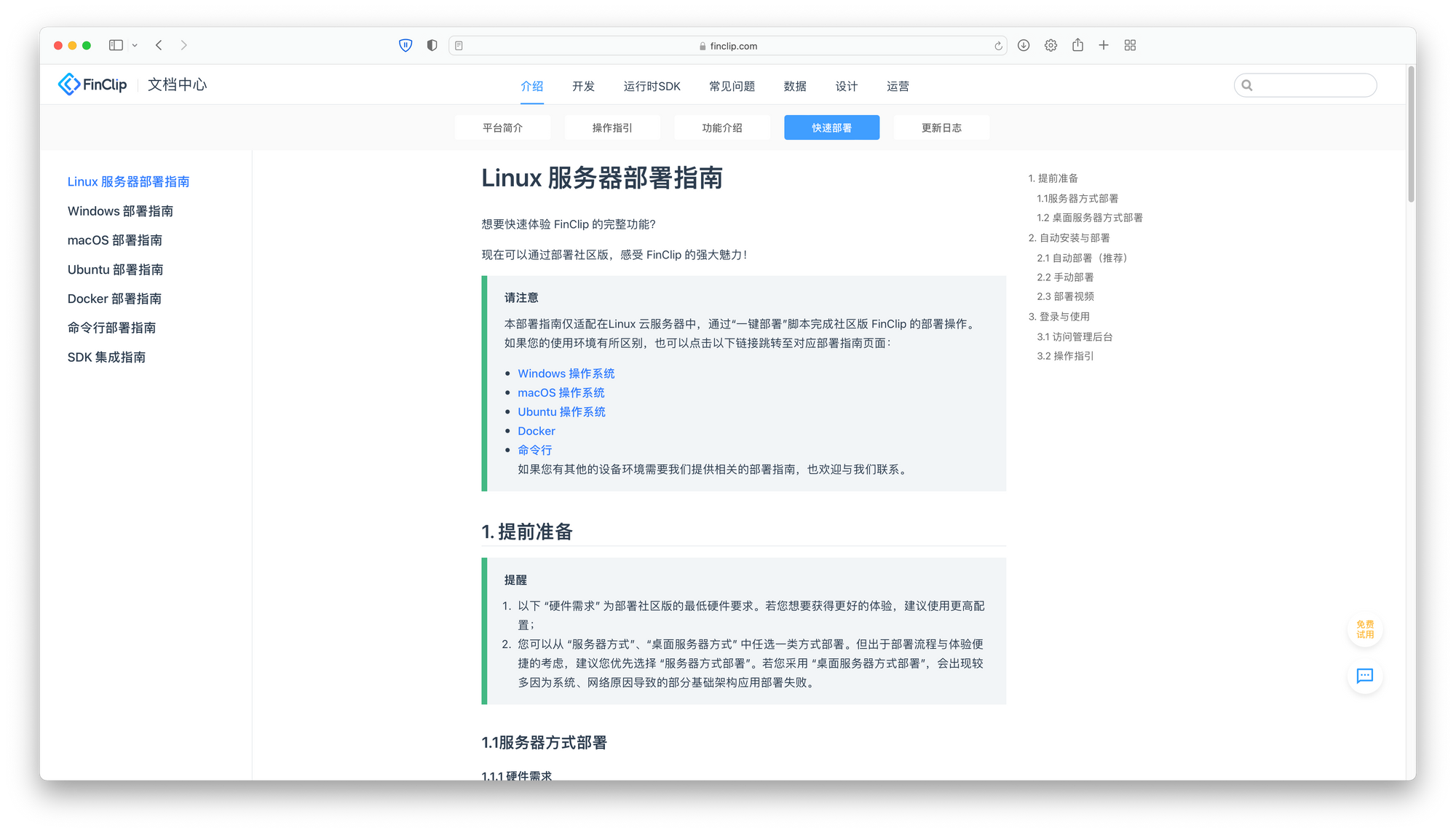Jump to 2.2 手动部署 in contents
1456x833 pixels.
point(1065,277)
